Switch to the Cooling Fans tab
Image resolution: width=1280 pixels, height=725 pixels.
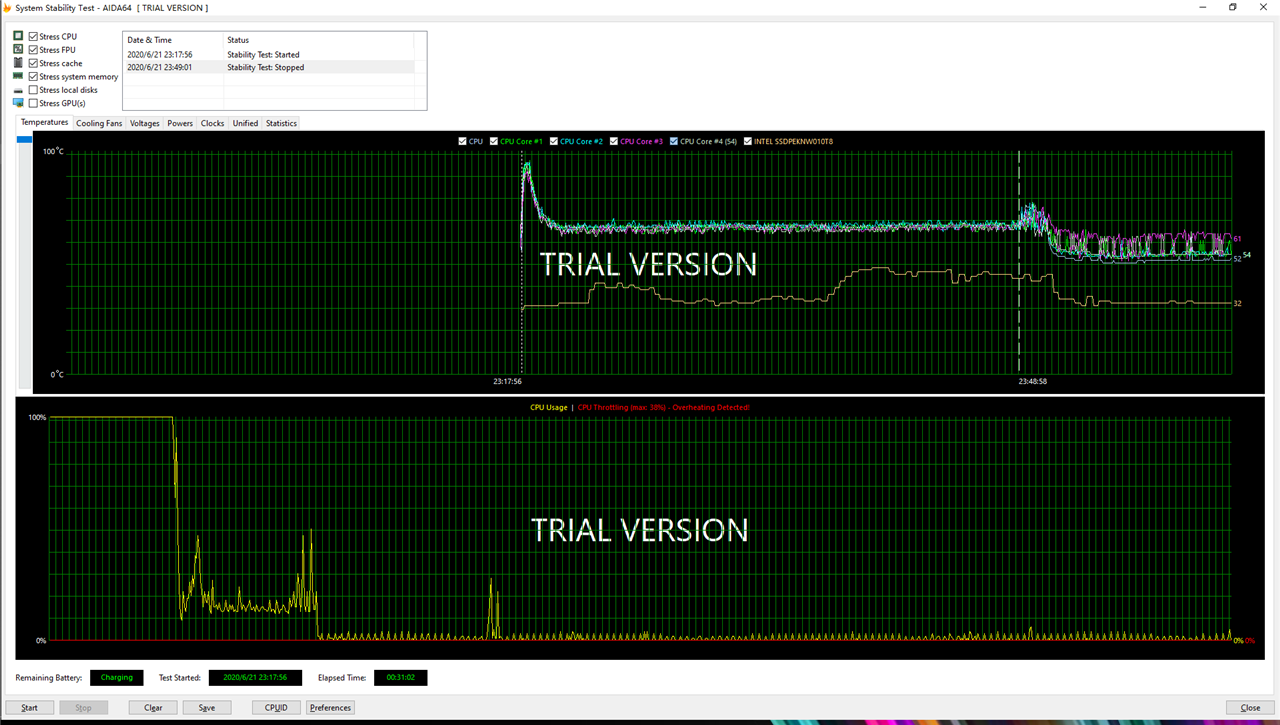(x=99, y=123)
